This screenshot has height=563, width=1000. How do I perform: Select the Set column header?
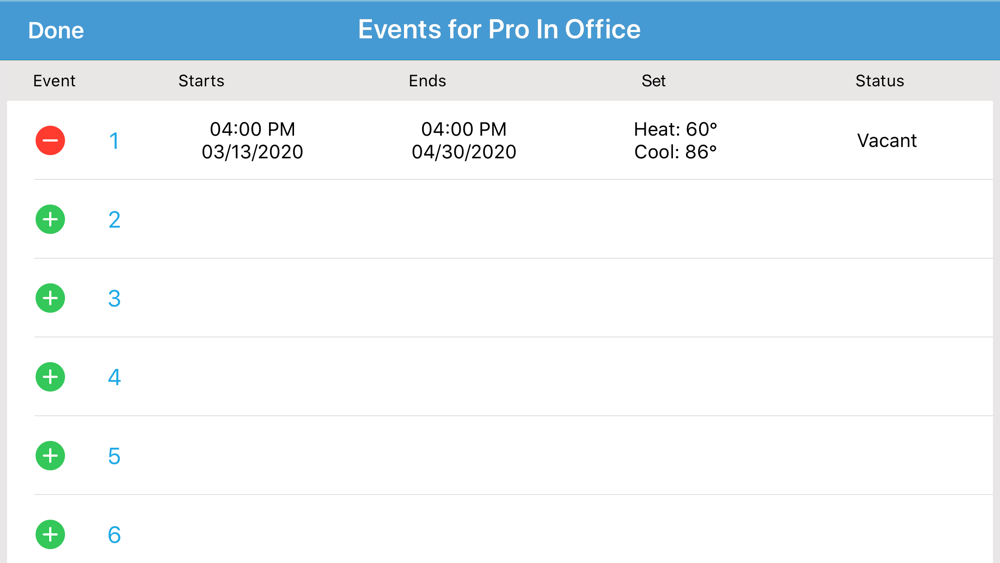(x=654, y=81)
